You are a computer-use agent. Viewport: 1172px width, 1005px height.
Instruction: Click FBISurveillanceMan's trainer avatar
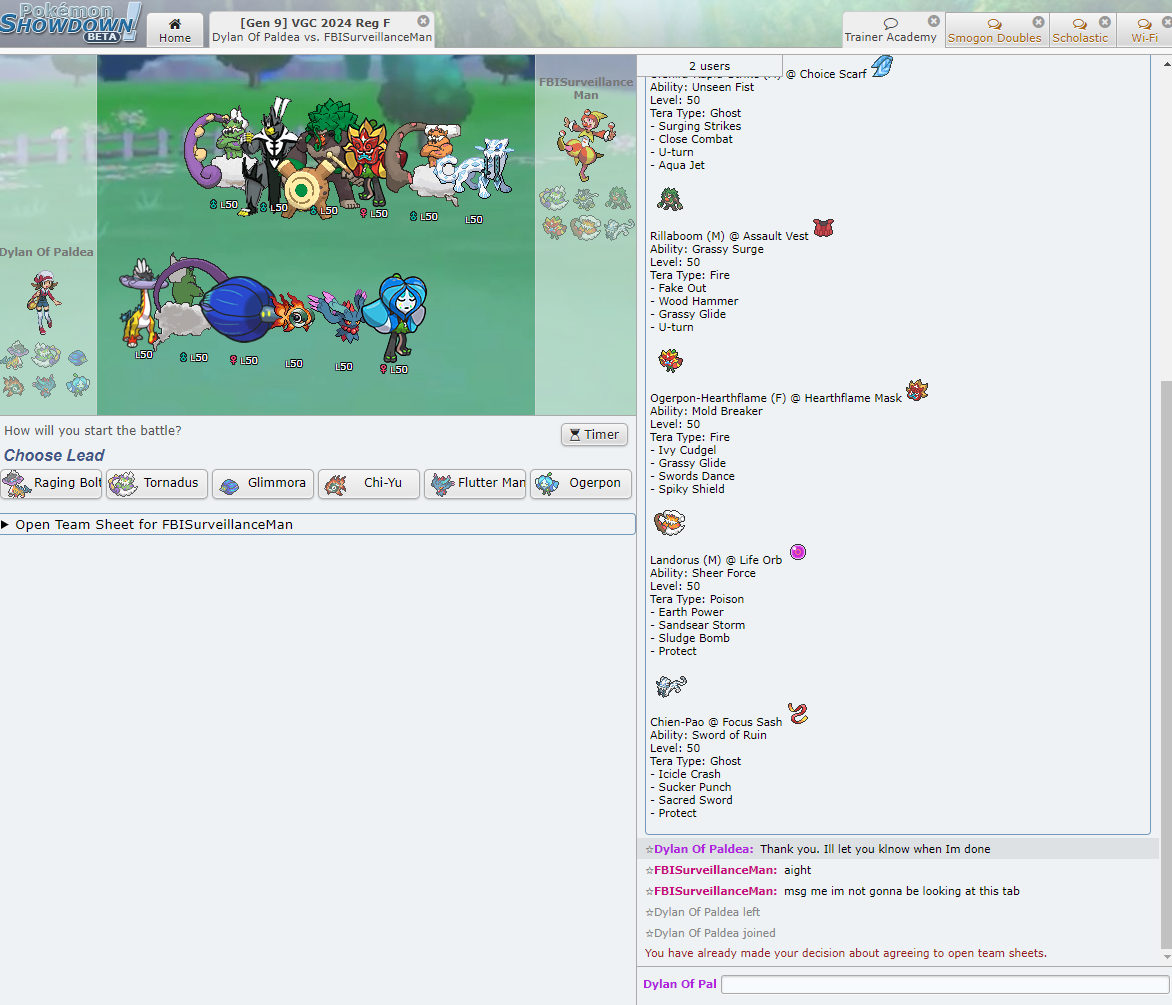pos(587,144)
